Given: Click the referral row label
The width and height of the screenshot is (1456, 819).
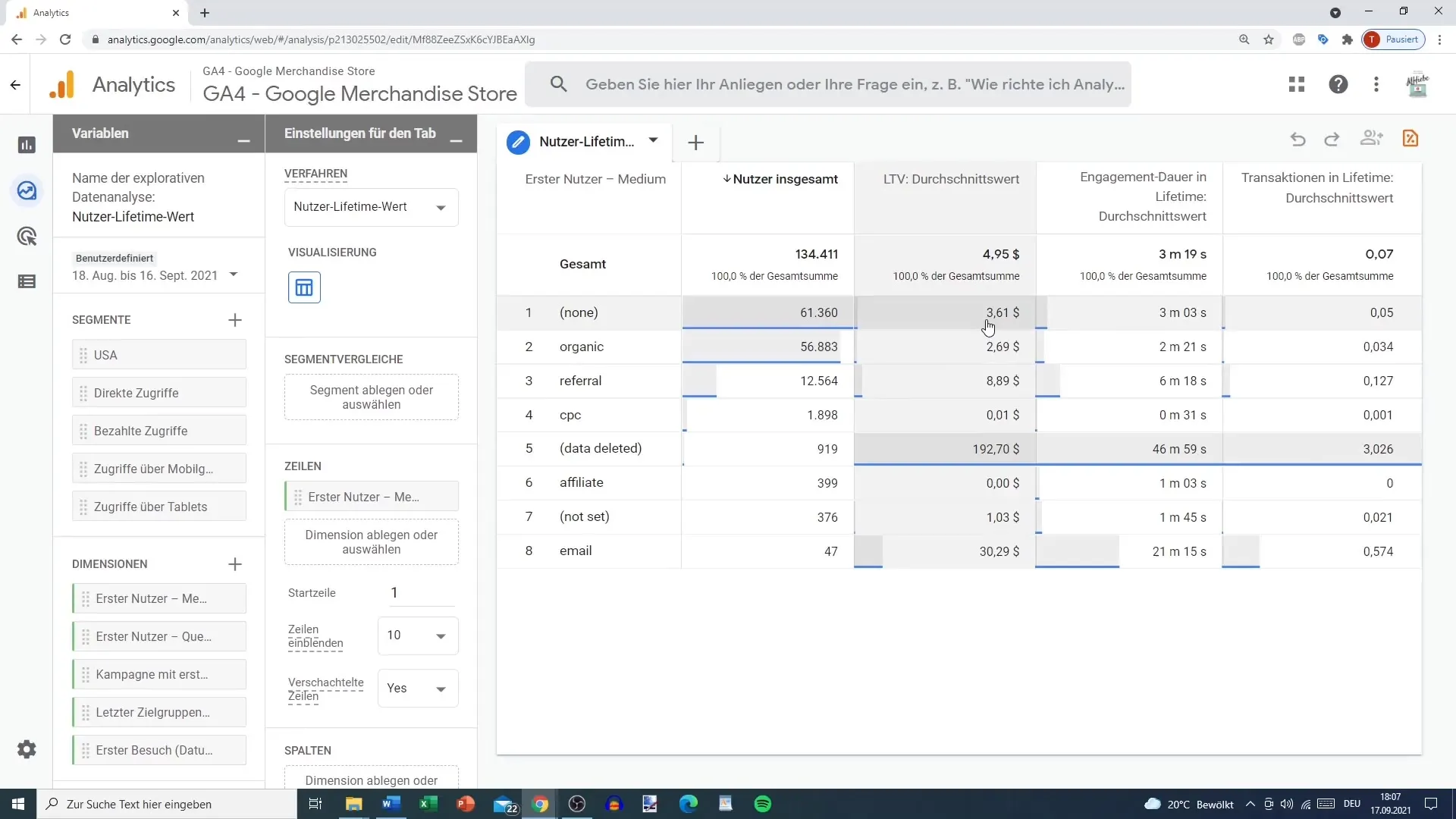Looking at the screenshot, I should [x=580, y=381].
